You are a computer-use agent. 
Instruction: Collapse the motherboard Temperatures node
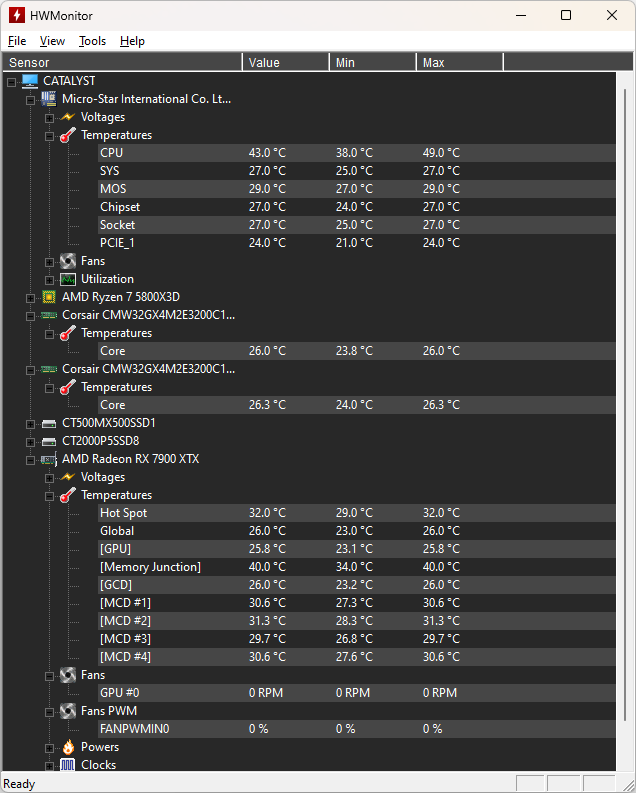click(x=50, y=136)
